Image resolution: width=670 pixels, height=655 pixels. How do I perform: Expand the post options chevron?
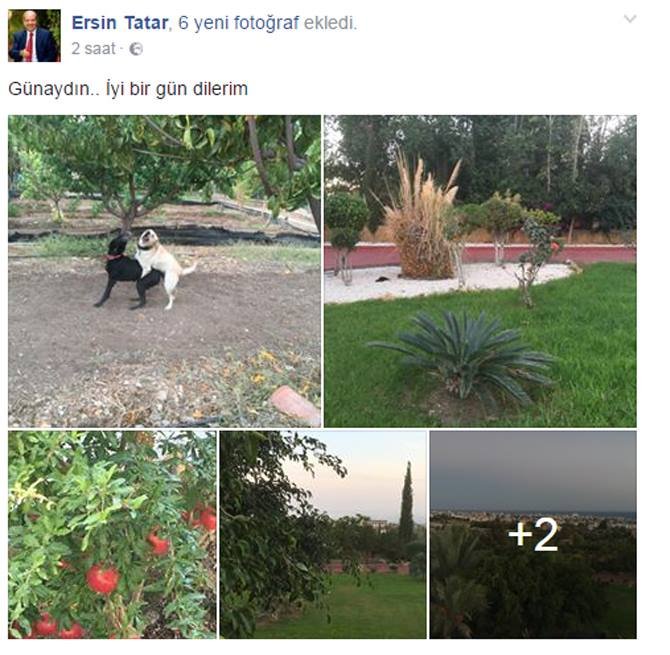tap(630, 19)
